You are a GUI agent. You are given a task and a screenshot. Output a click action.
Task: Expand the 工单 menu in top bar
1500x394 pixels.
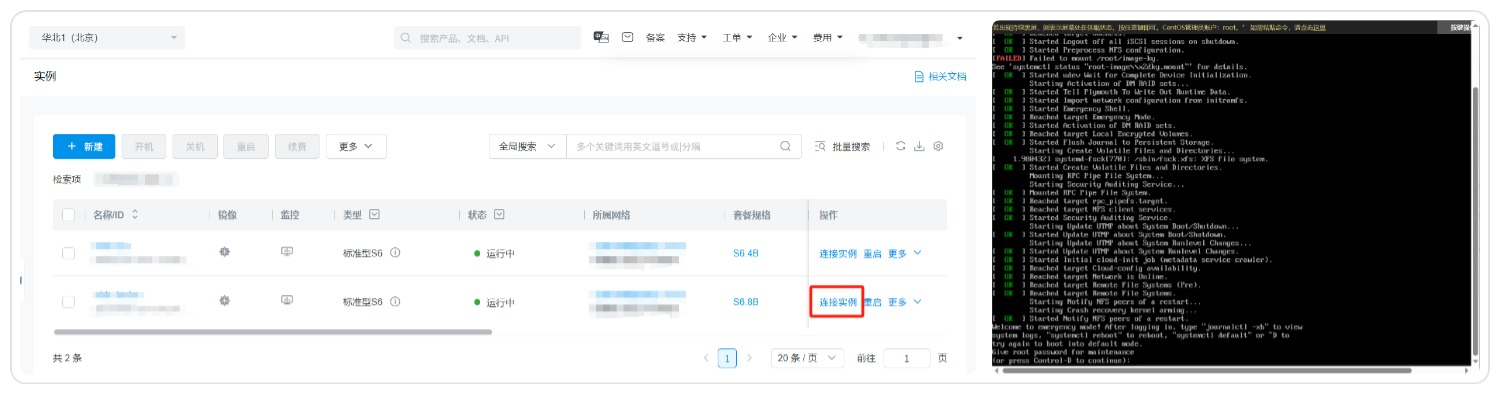(737, 37)
